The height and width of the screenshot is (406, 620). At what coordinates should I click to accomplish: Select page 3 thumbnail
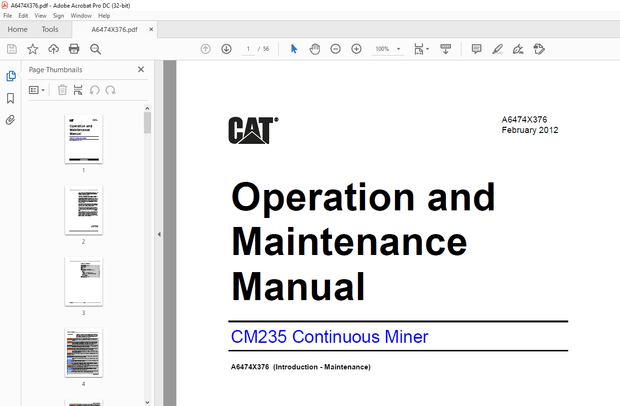point(83,281)
